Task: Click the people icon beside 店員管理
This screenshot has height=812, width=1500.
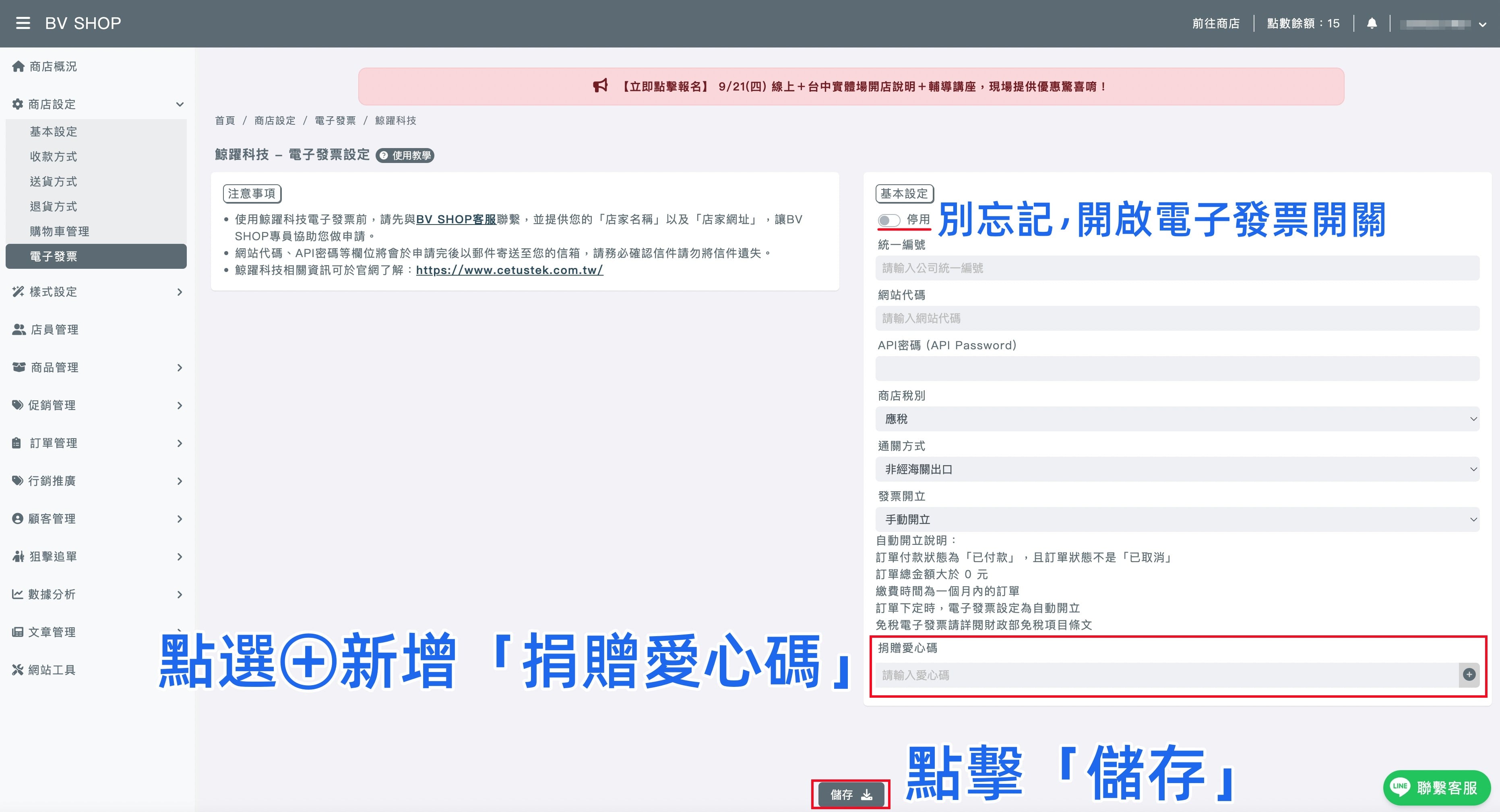Action: point(19,330)
